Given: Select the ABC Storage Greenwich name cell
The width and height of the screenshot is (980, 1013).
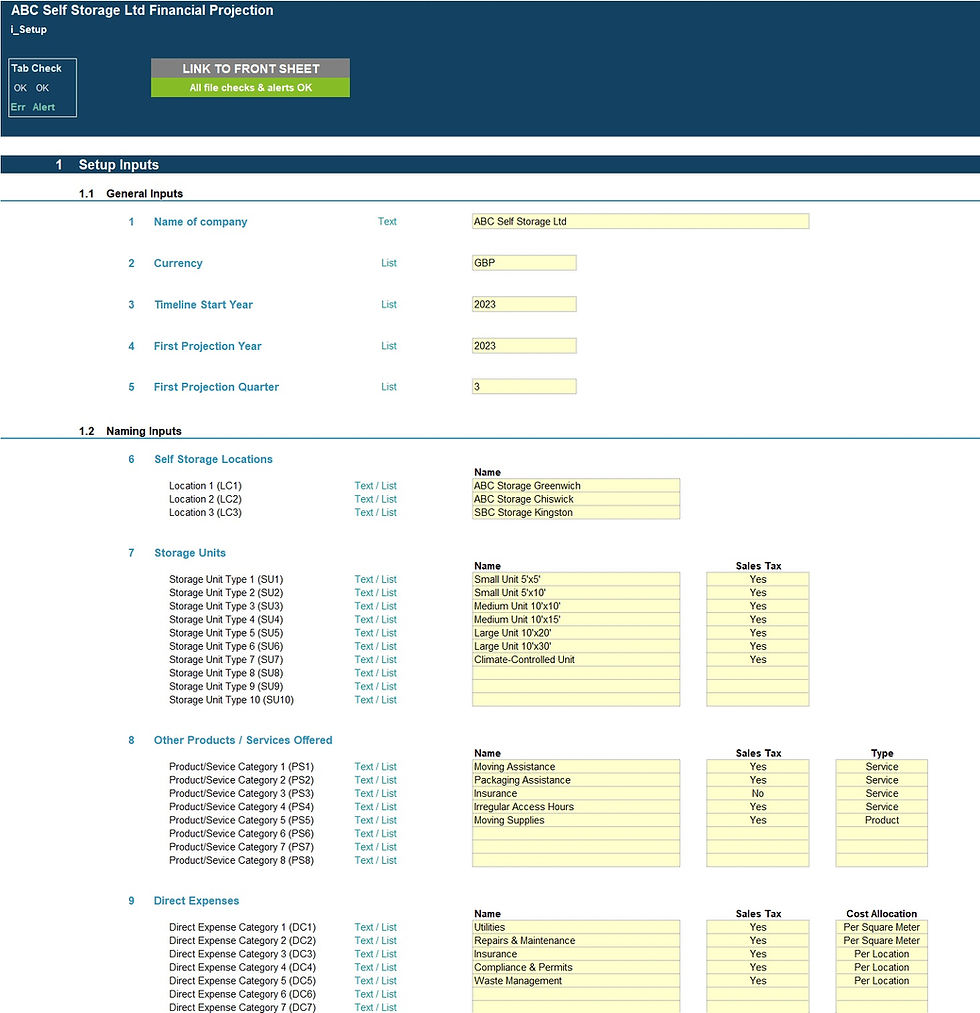Looking at the screenshot, I should coord(576,485).
